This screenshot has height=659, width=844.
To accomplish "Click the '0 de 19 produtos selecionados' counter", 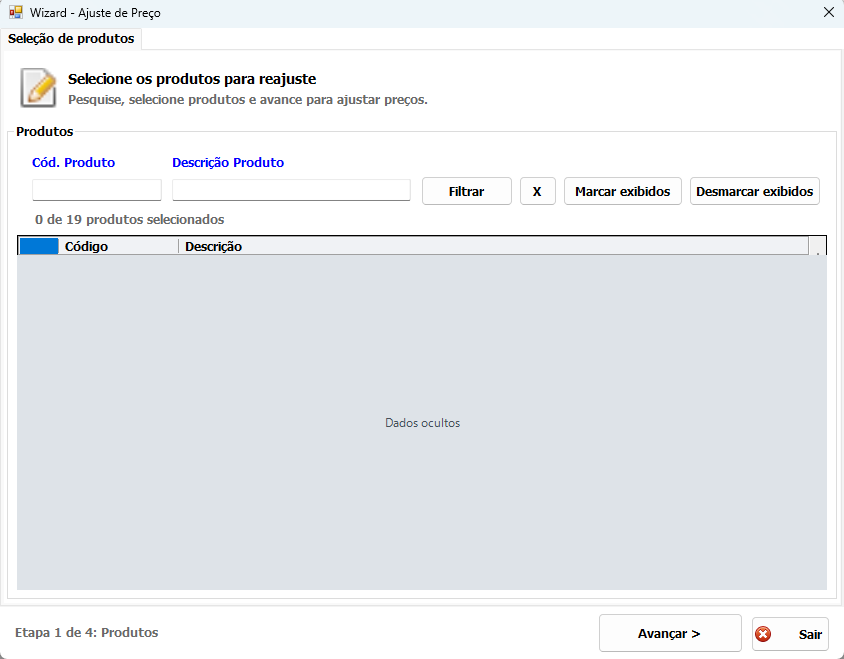I will 130,220.
